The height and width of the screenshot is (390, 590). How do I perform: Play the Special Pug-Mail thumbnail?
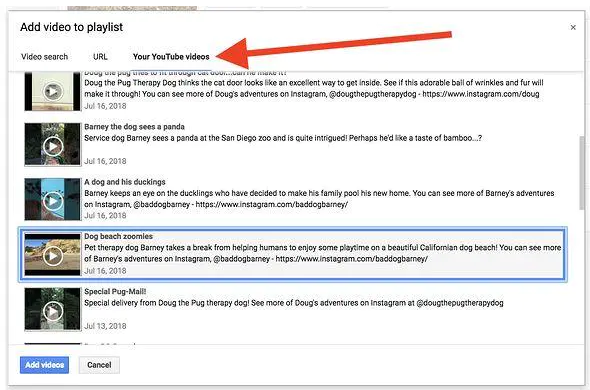(x=53, y=309)
